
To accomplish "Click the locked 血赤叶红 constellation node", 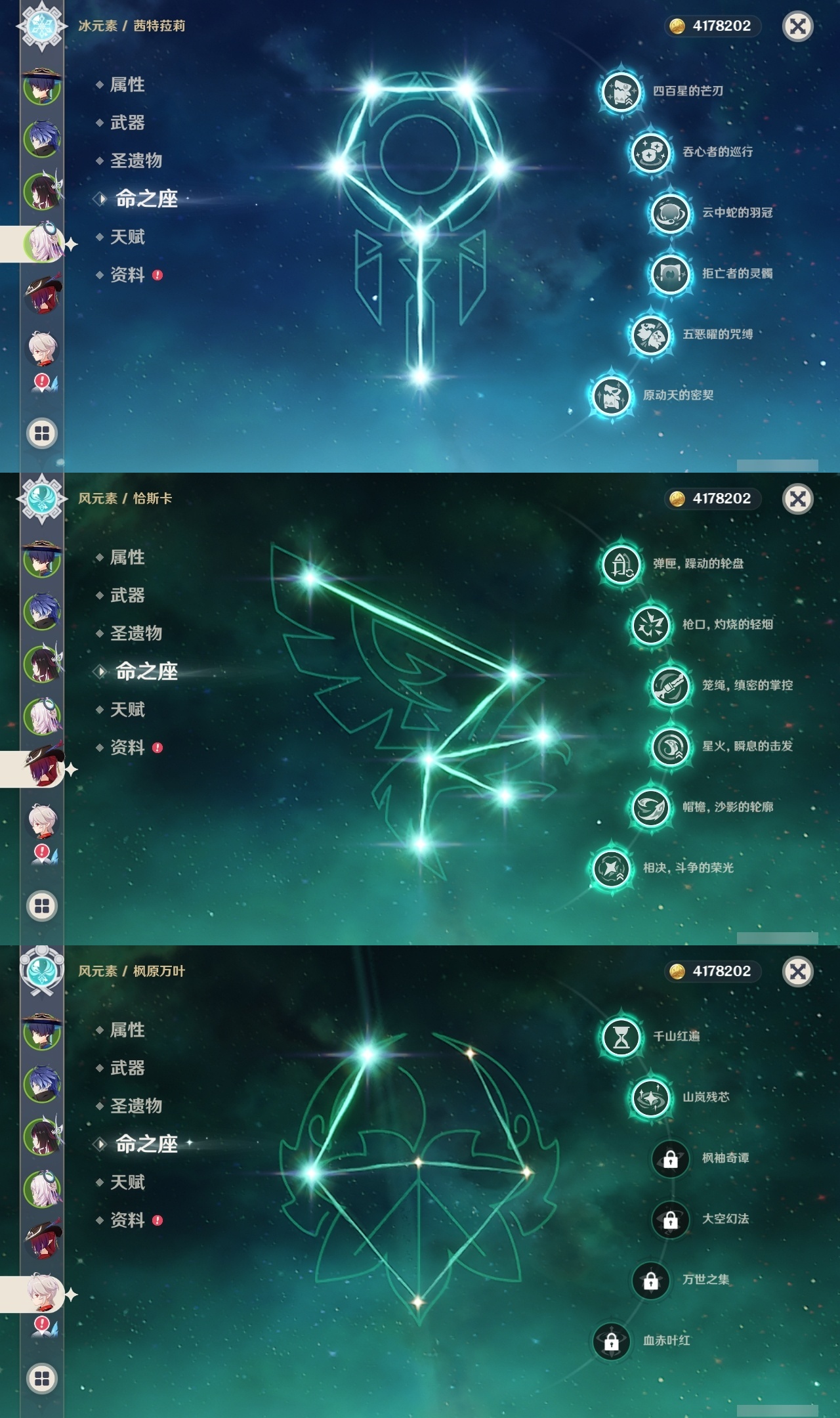I will (x=611, y=1341).
